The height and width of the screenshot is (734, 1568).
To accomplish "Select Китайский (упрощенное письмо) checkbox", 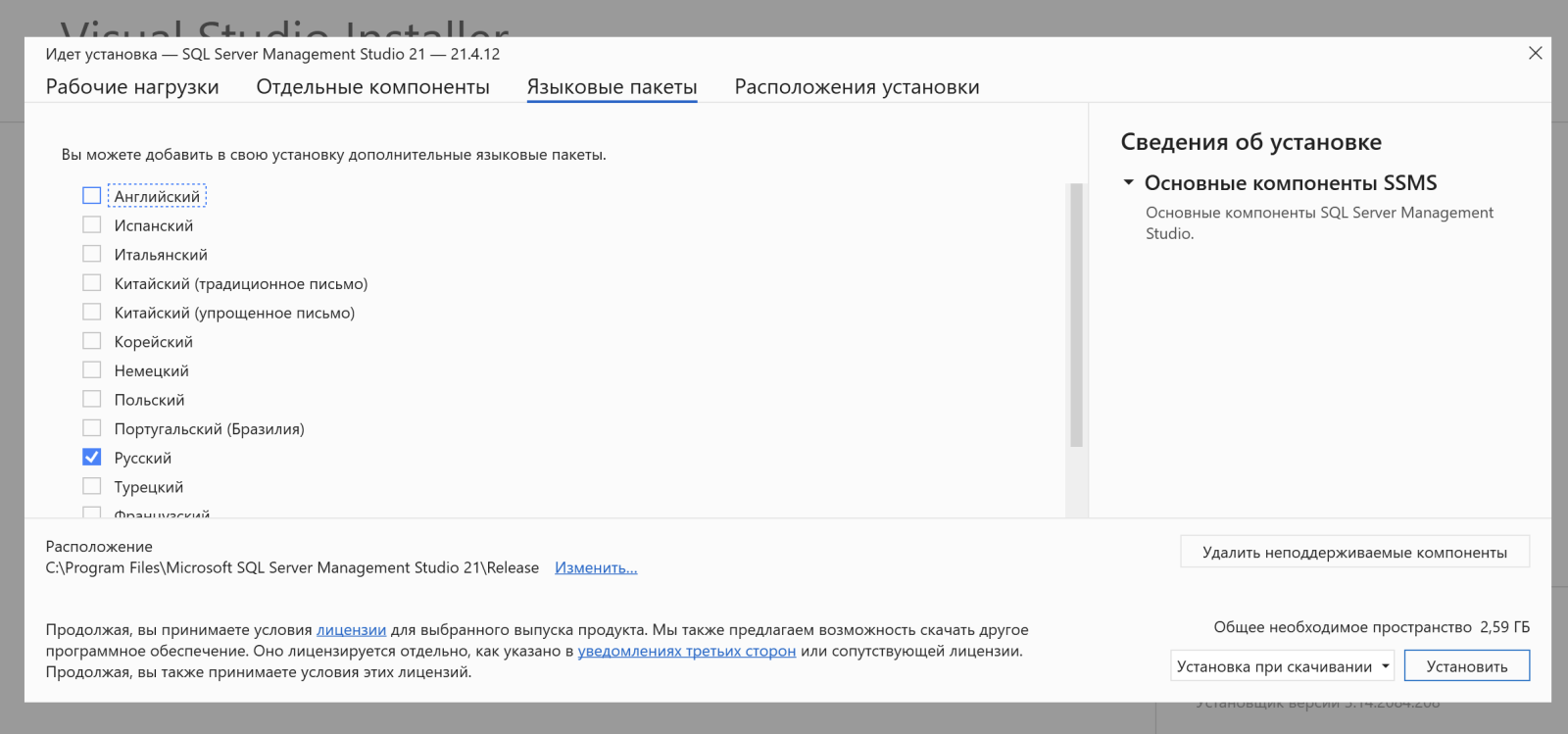I will point(92,313).
